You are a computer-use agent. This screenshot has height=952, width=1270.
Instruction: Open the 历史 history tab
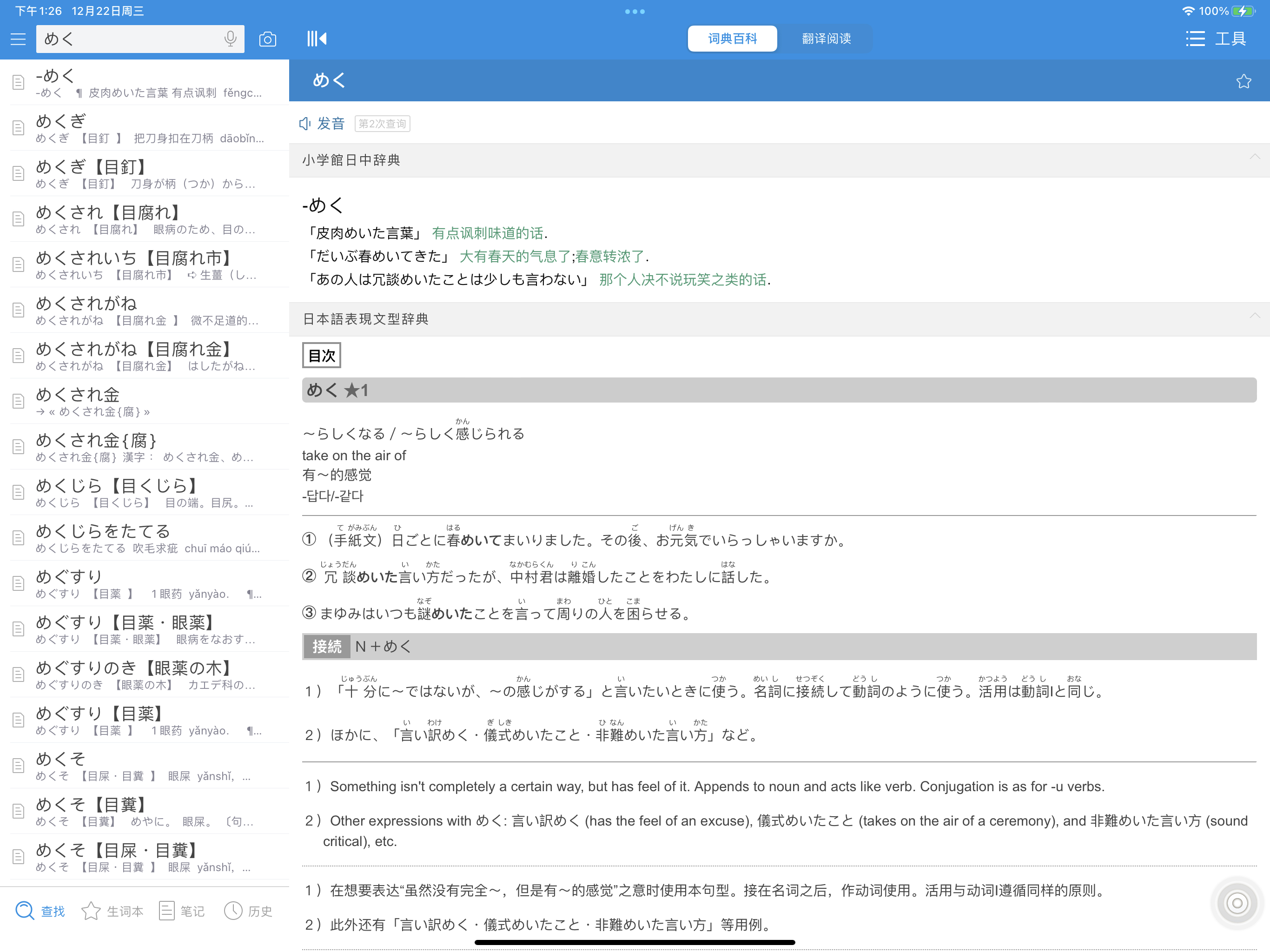(248, 911)
